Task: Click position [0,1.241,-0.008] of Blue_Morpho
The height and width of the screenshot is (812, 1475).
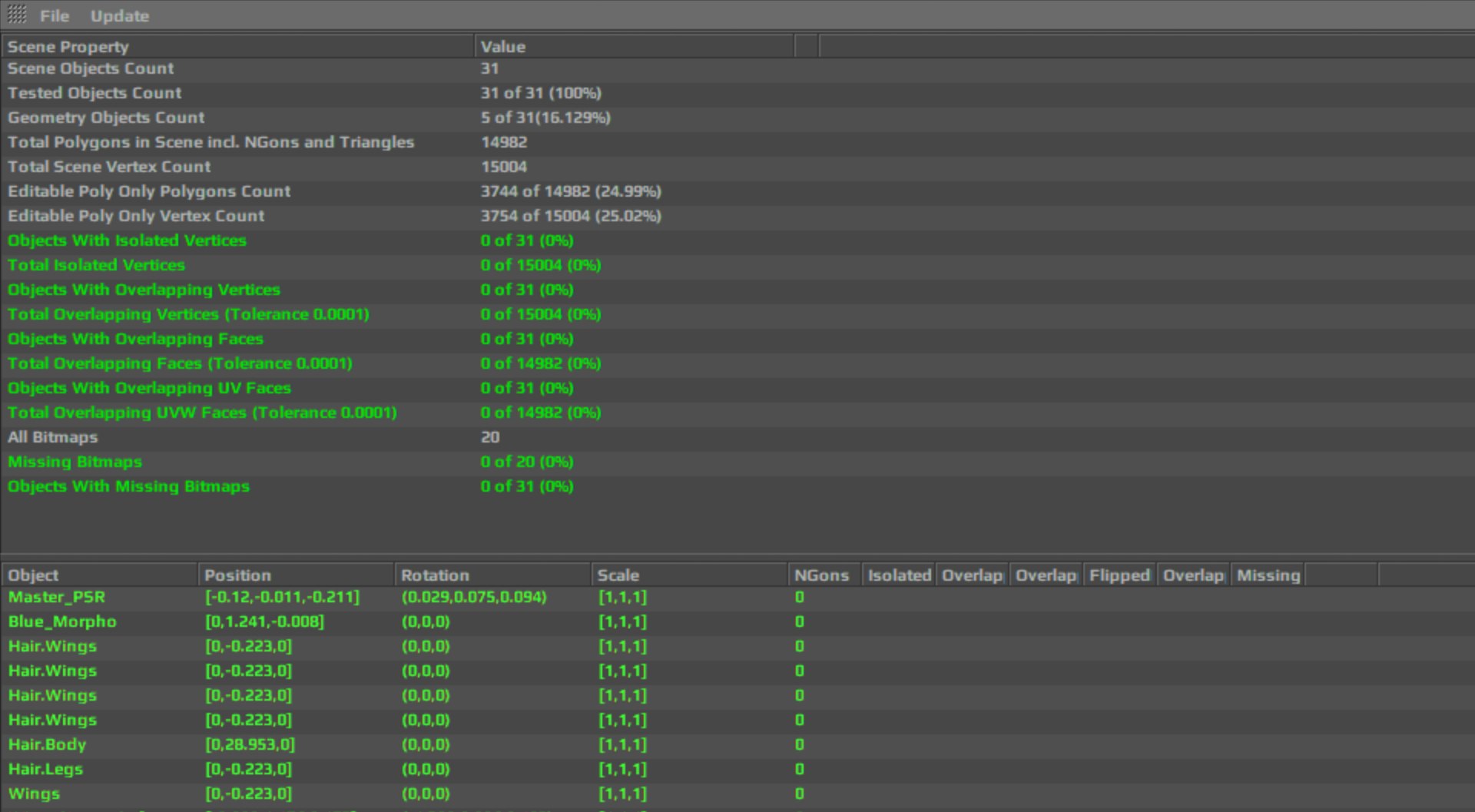Action: point(264,622)
